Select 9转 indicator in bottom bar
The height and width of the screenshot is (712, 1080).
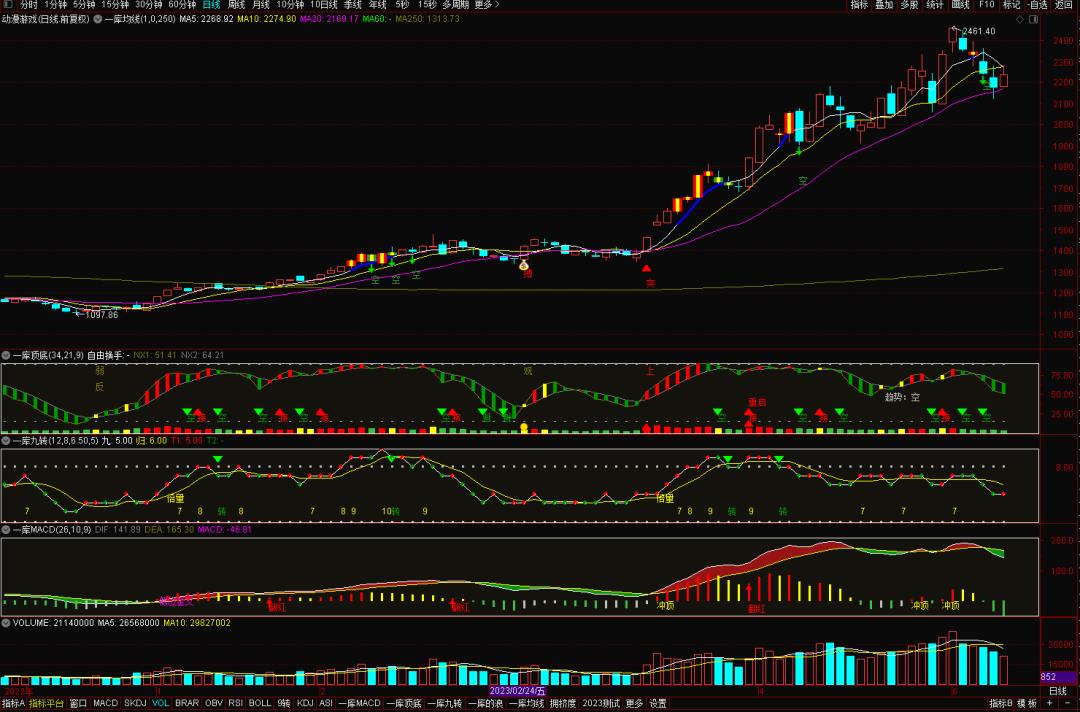pos(284,703)
